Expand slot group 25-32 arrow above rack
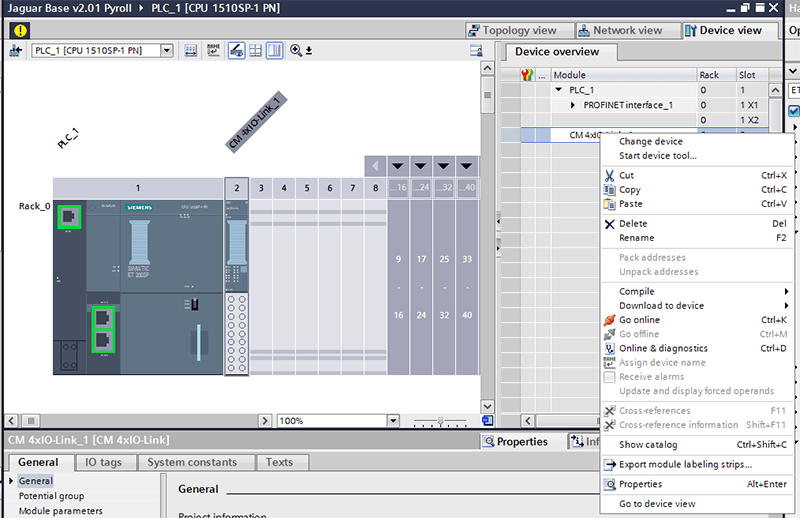 coord(443,166)
